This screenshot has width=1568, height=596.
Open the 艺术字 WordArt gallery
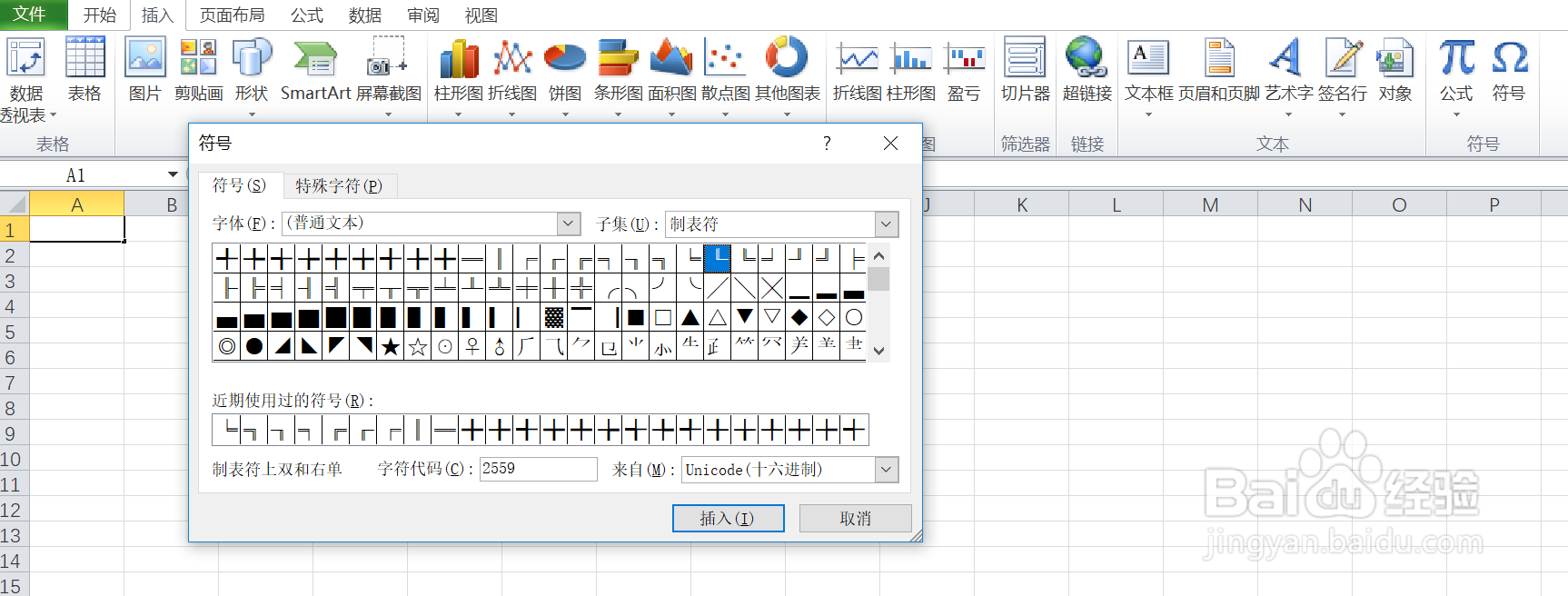pyautogui.click(x=1288, y=77)
